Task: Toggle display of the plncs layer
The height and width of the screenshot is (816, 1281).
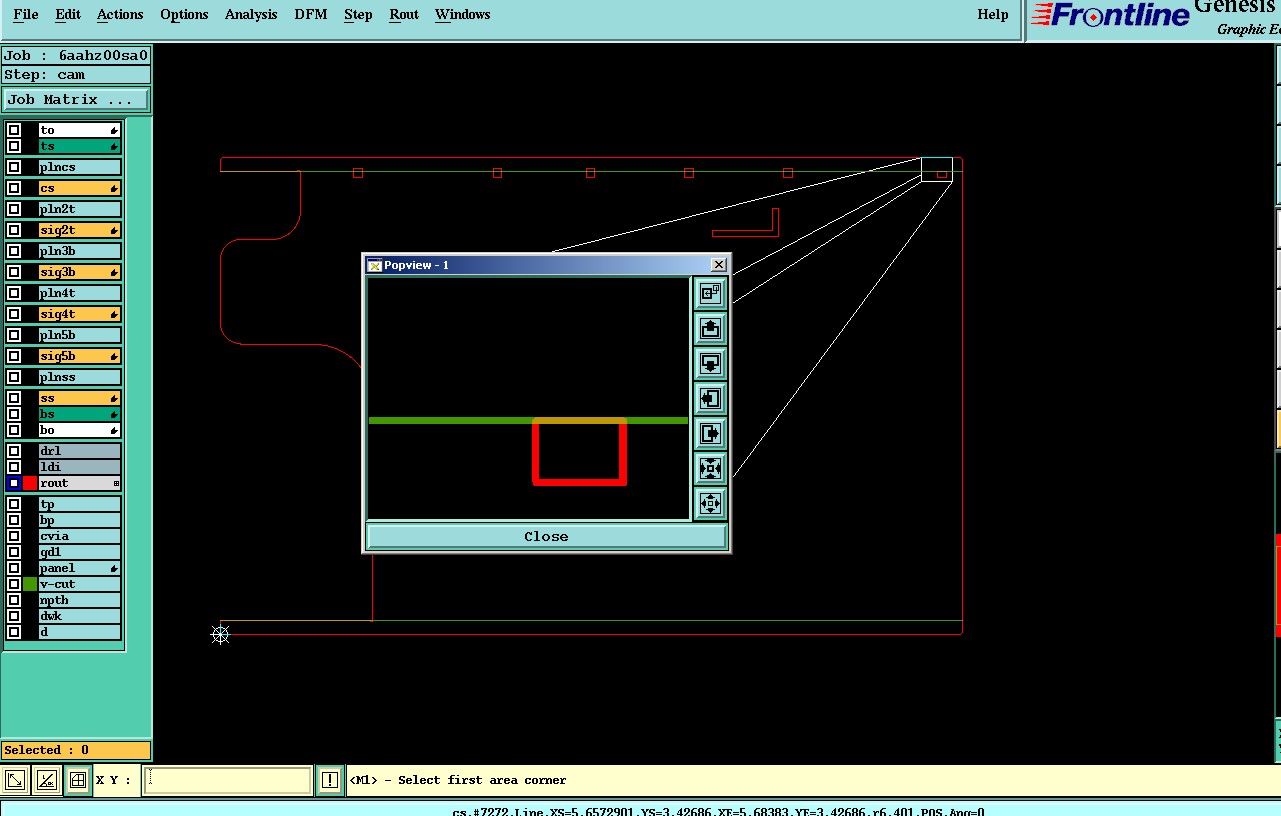Action: click(14, 167)
